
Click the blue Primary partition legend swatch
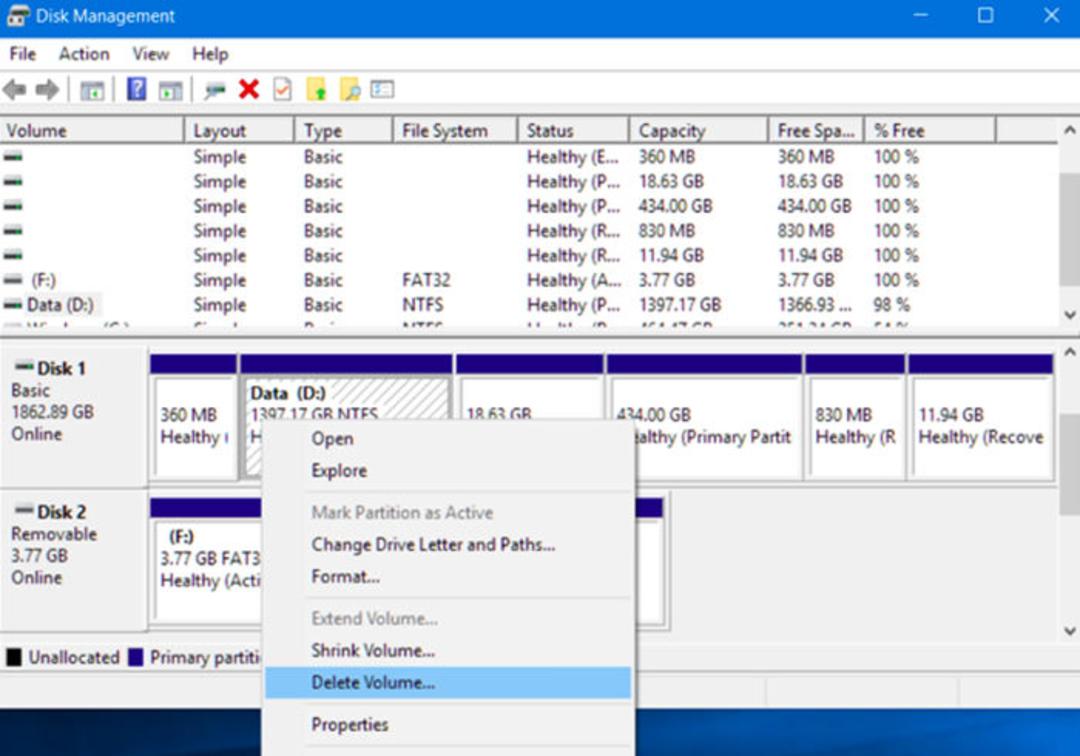[x=136, y=657]
